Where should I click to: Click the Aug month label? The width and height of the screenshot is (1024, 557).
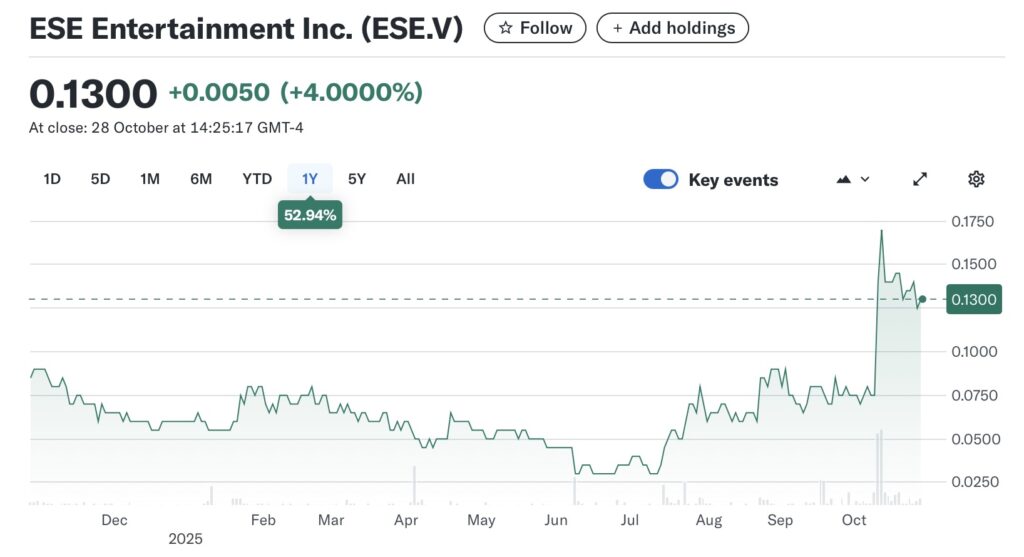click(x=709, y=520)
